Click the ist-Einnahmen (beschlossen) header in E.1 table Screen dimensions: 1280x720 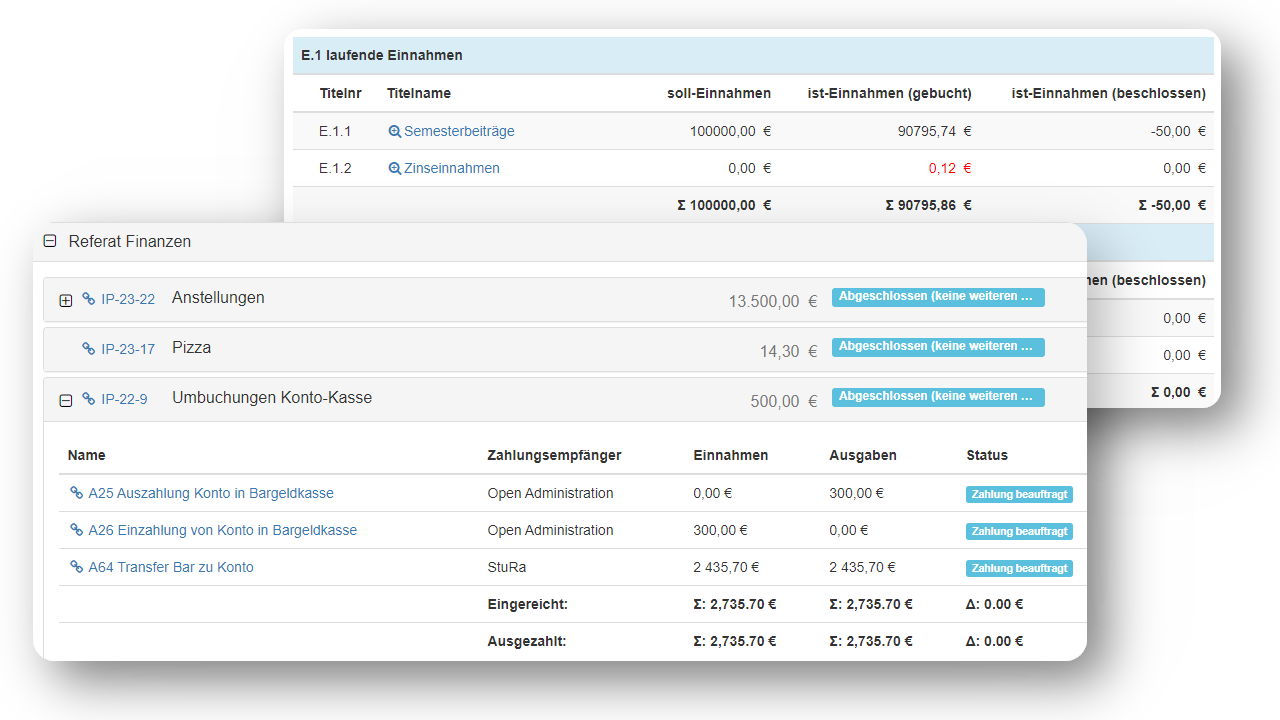(1109, 93)
